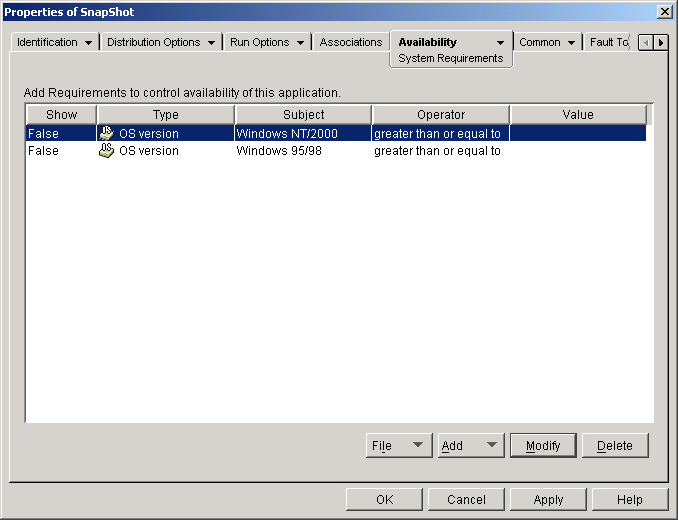Open the Common tab
The image size is (678, 520).
tap(540, 42)
